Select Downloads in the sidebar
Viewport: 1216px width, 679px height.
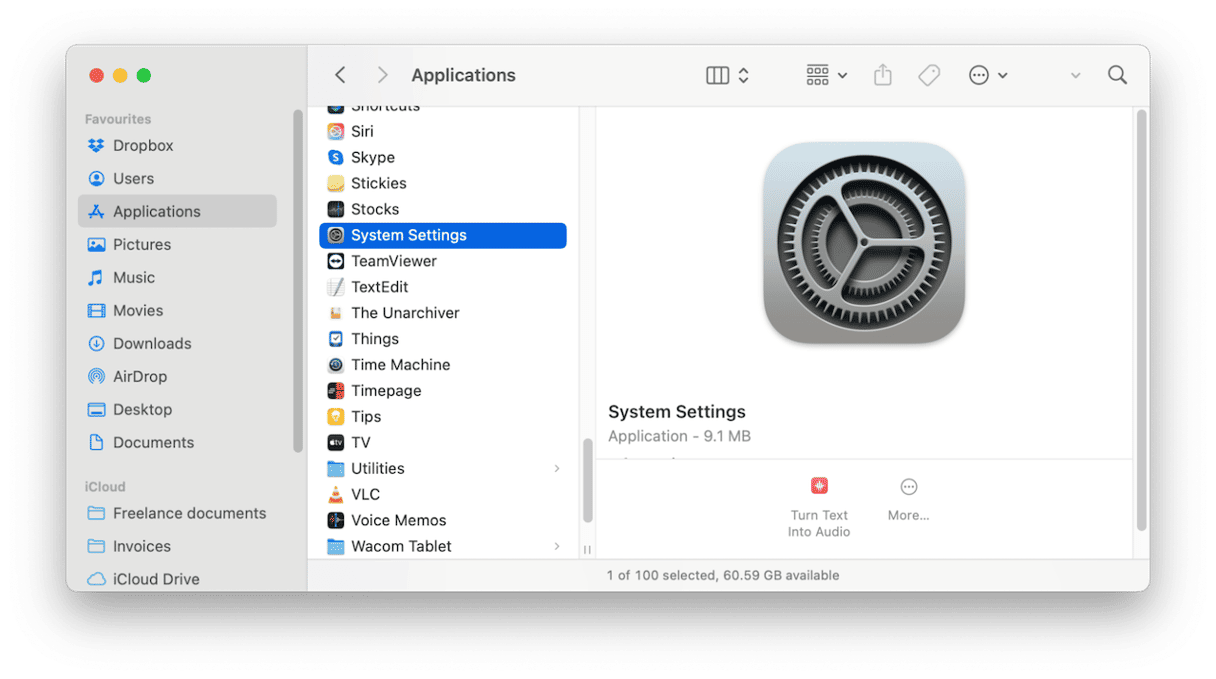coord(151,343)
